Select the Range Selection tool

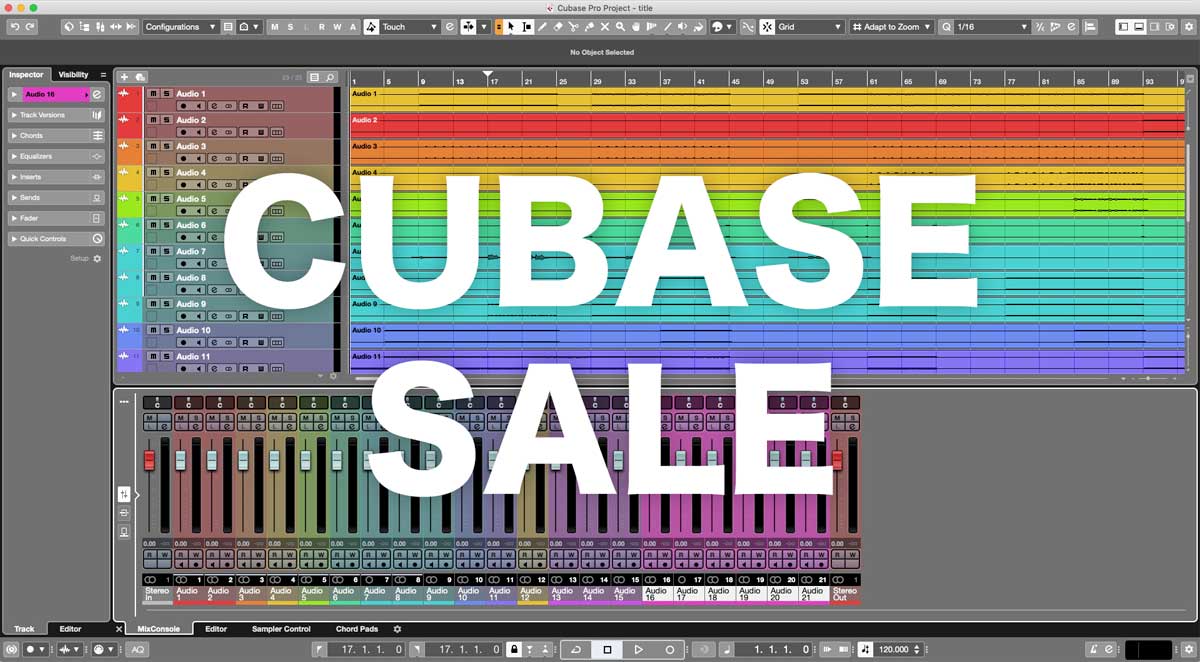[527, 27]
